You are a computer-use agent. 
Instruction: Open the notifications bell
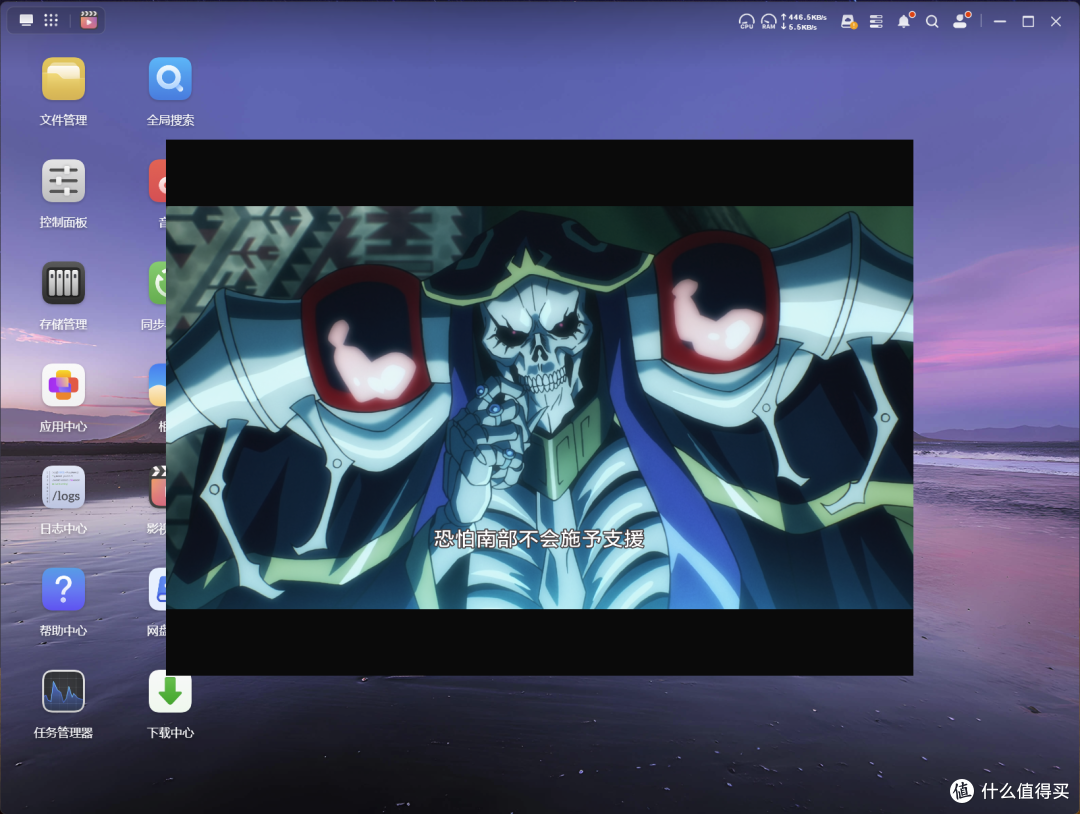(x=904, y=21)
